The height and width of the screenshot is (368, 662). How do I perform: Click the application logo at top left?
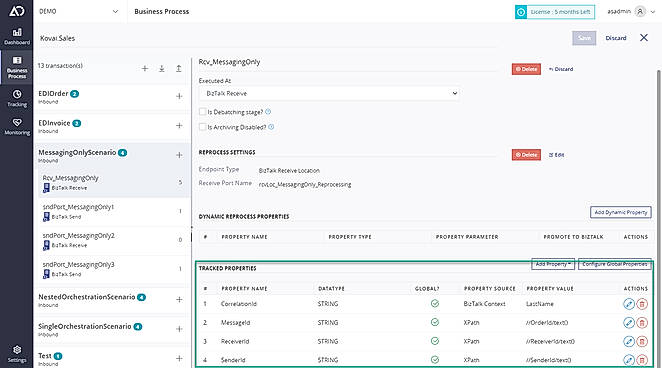click(x=17, y=11)
